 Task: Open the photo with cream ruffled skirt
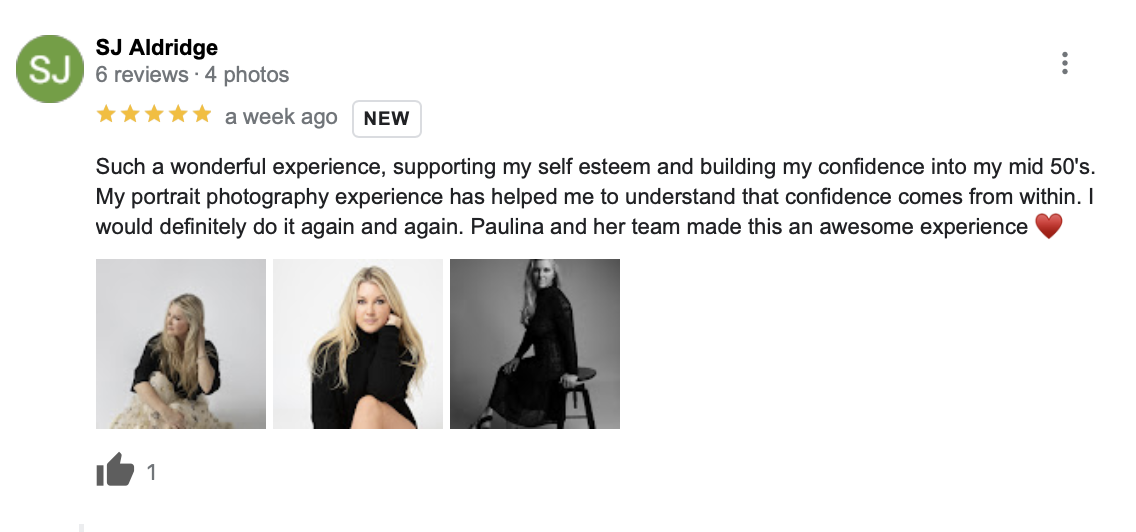181,344
